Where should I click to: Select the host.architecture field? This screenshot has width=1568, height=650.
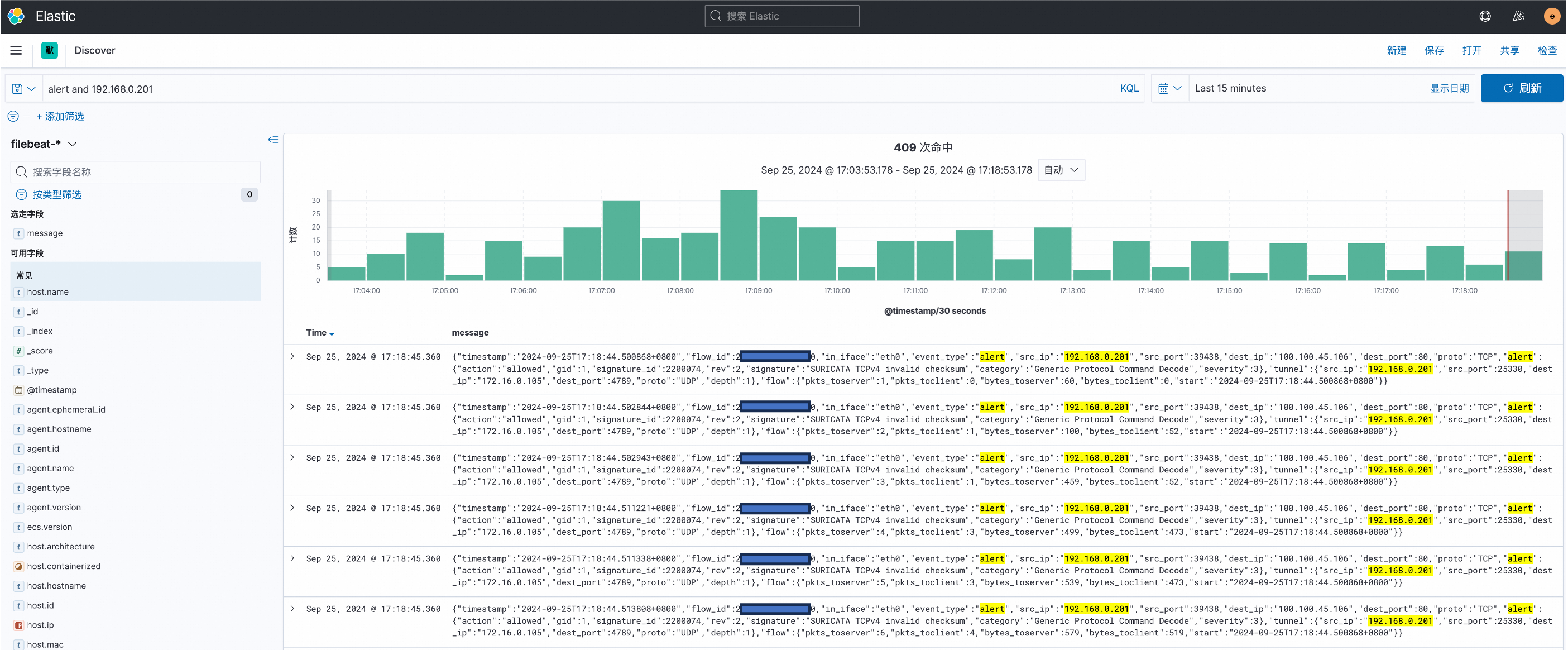point(61,547)
